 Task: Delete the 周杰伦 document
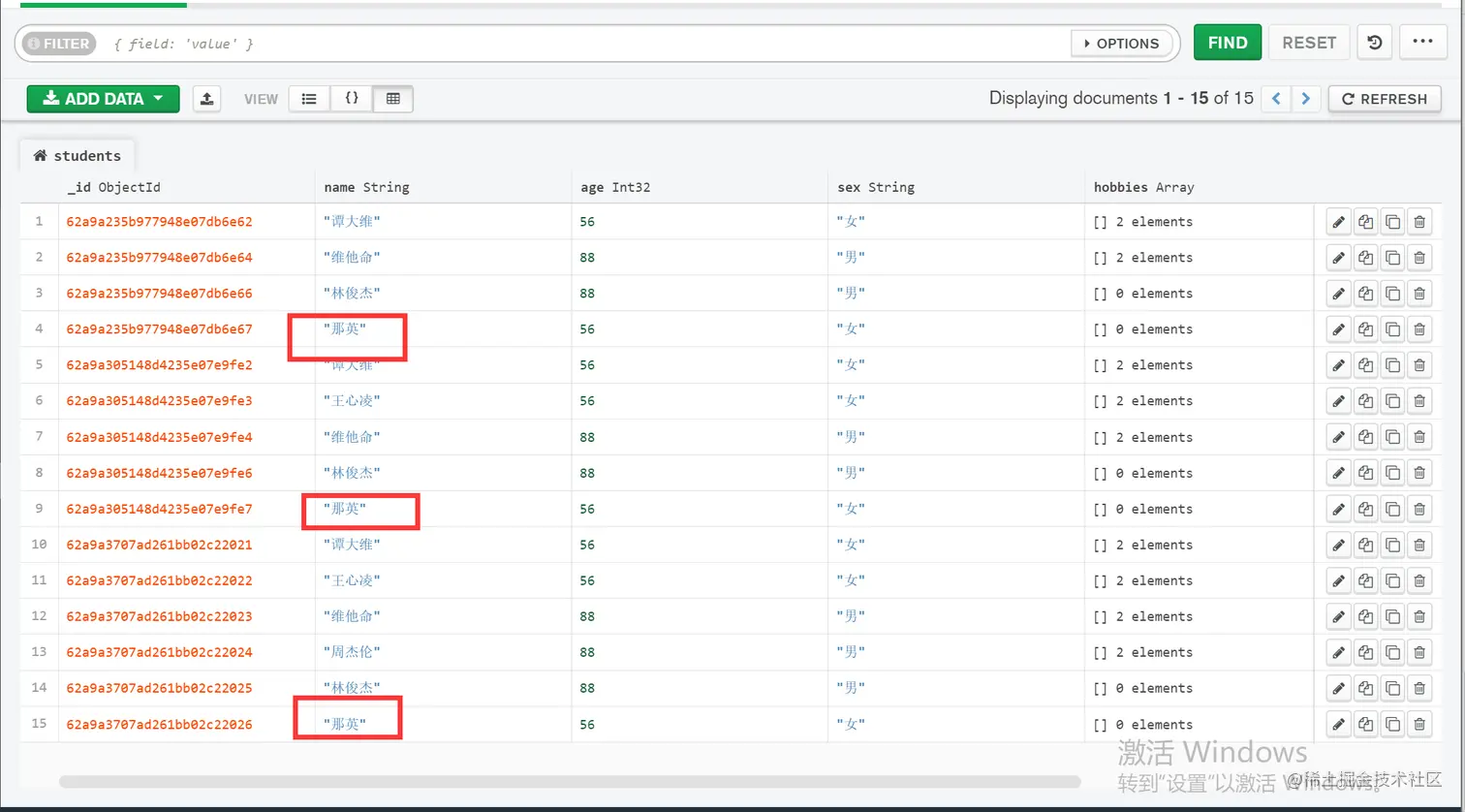coord(1419,652)
